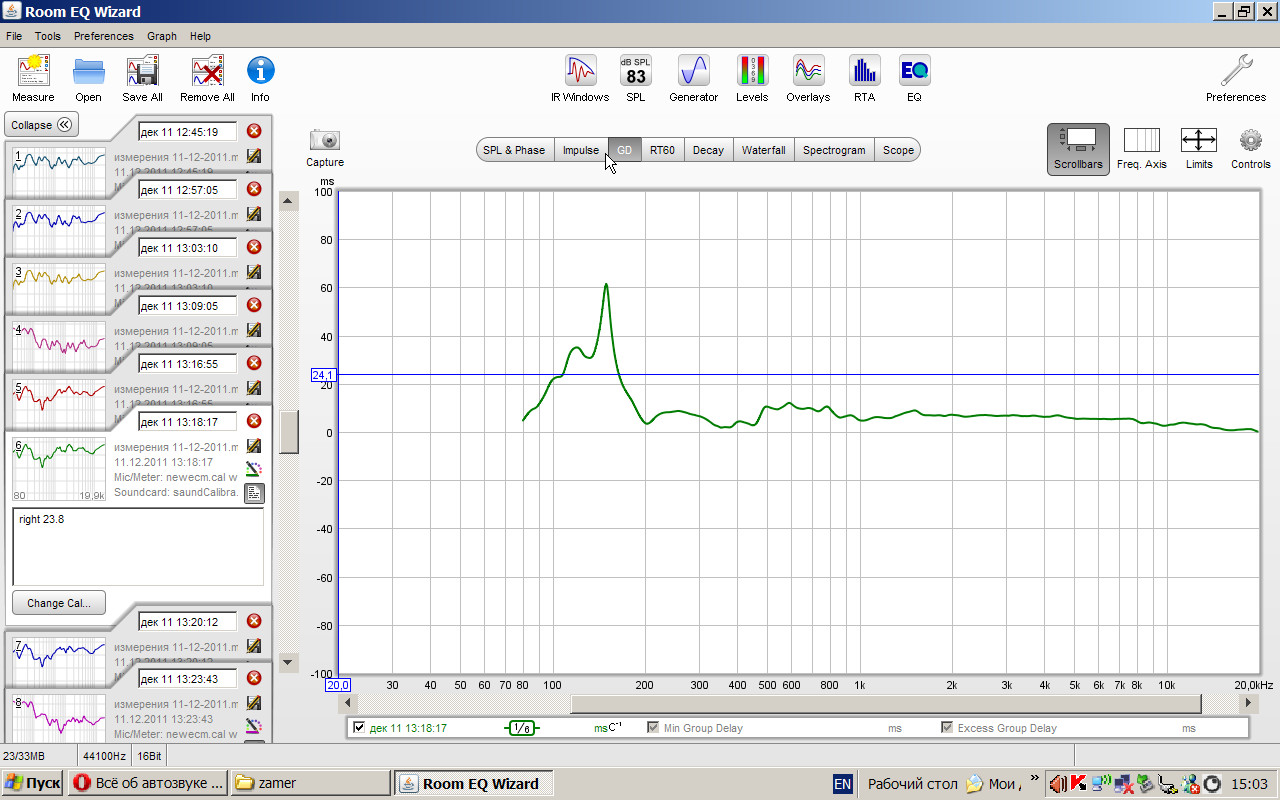Screen dimensions: 1280x800
Task: Open the EQ window
Action: [914, 73]
